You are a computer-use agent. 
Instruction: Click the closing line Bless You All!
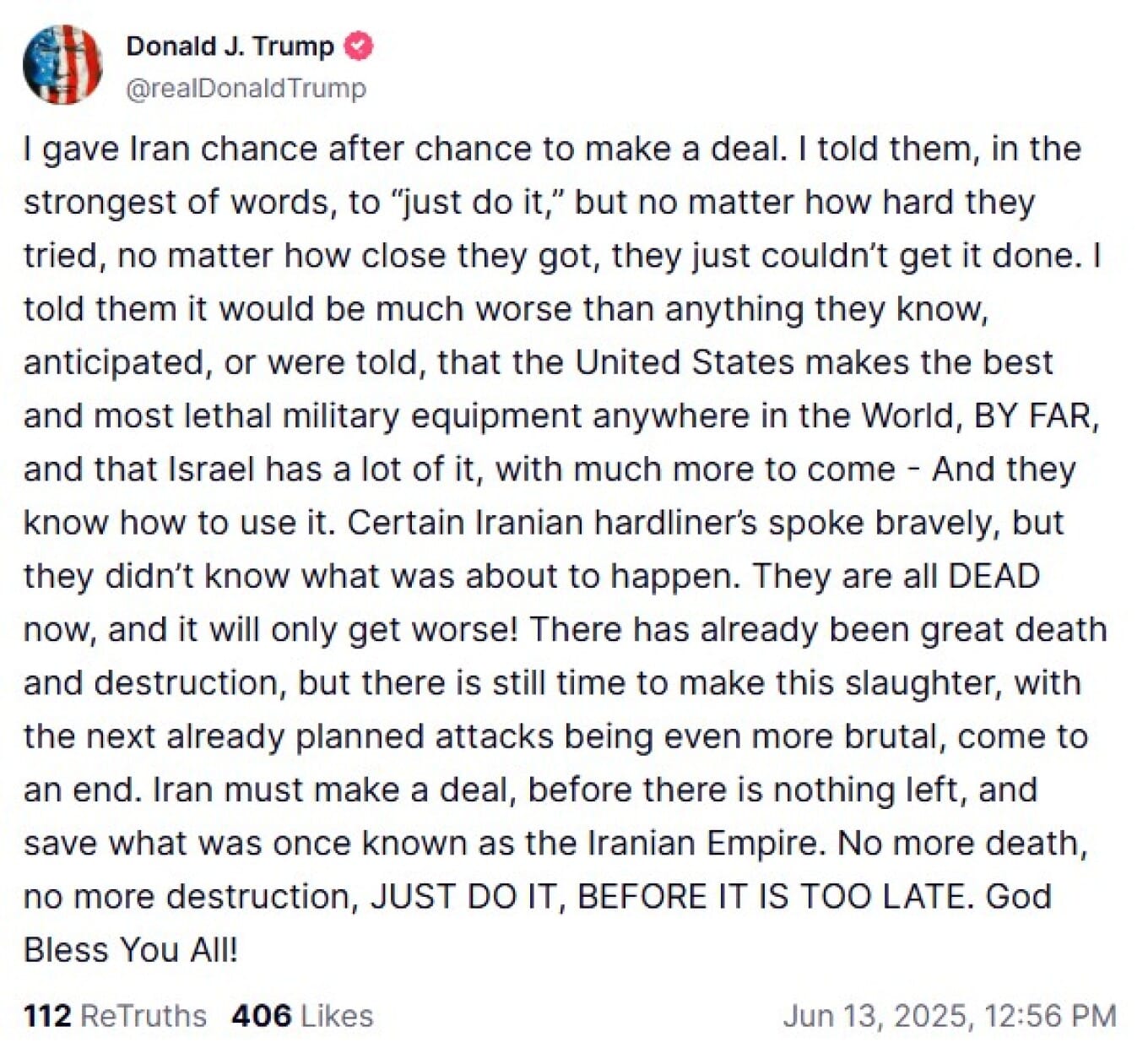click(131, 950)
